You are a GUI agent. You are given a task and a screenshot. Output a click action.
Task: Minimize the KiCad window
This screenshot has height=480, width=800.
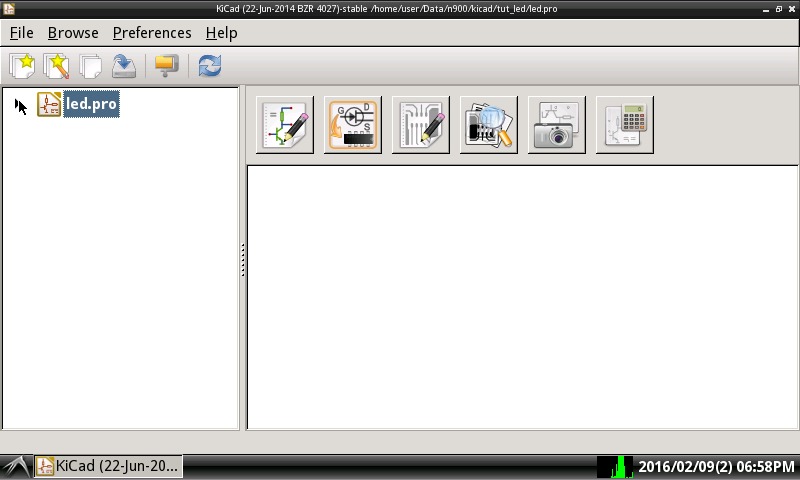[x=766, y=9]
